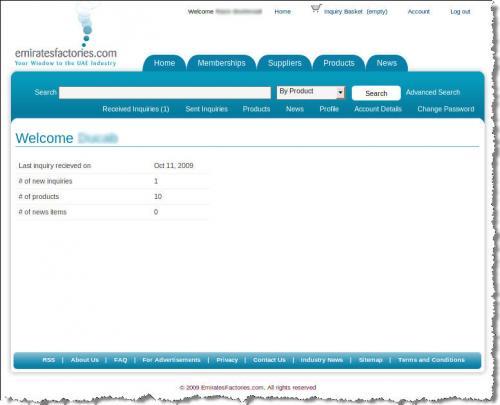
Task: Click the EmiratesFactories.com copyright text
Action: [x=248, y=387]
